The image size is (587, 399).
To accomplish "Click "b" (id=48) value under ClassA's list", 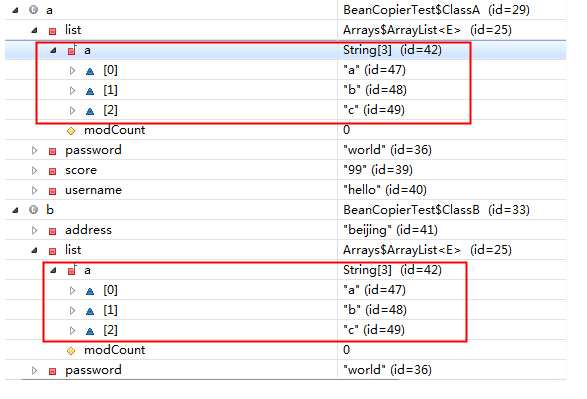I will click(x=375, y=90).
